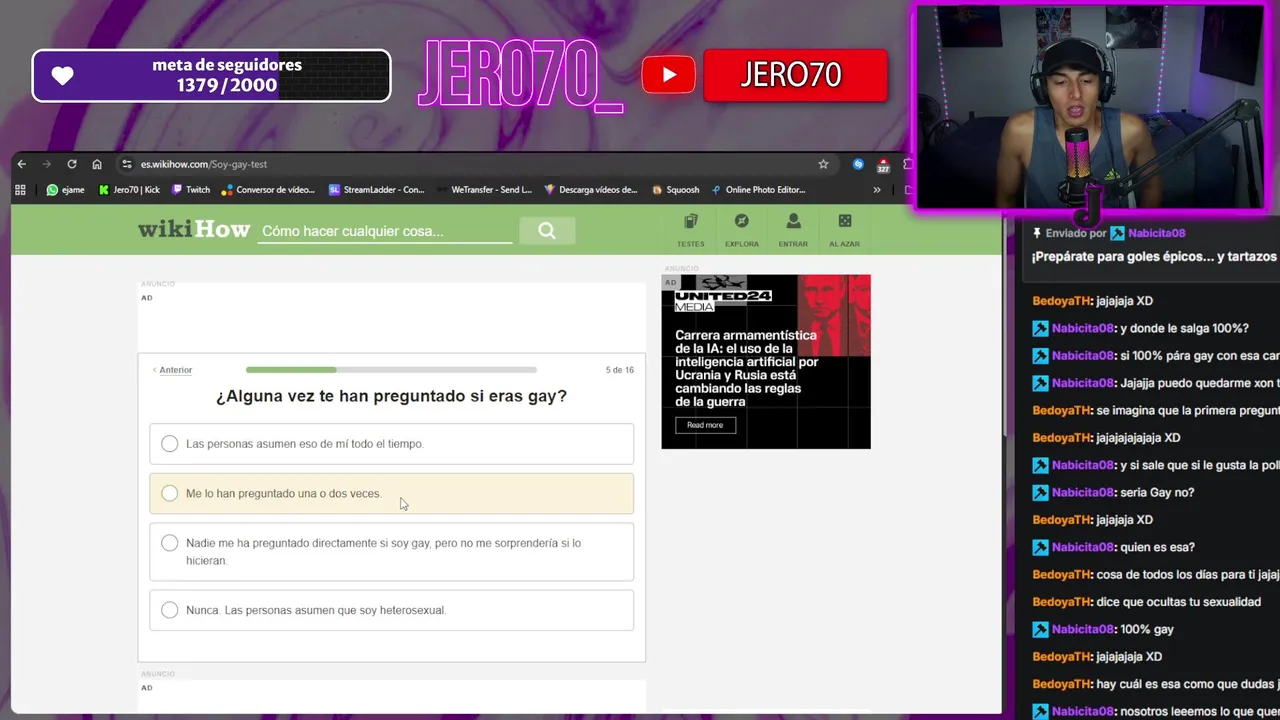Screen dimensions: 1280x720
Task: Select 'Las personas asumen eso de mí' option
Action: tap(391, 444)
